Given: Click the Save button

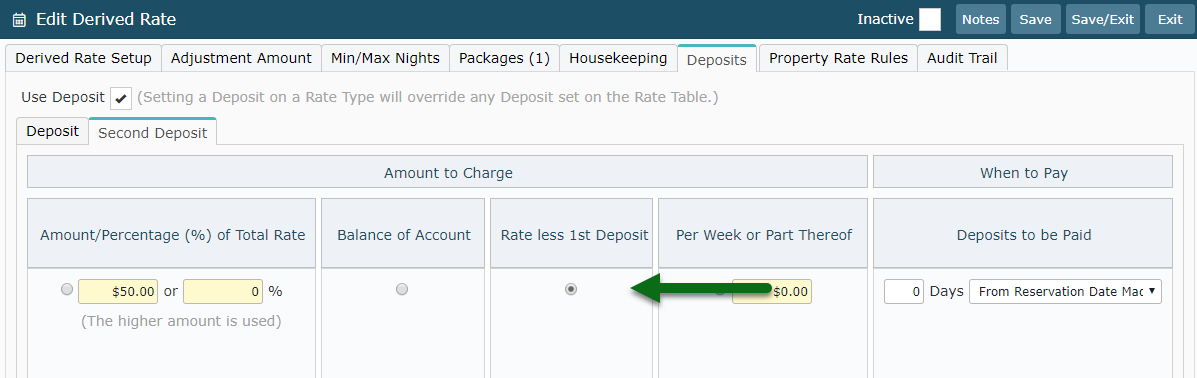Looking at the screenshot, I should [1035, 20].
